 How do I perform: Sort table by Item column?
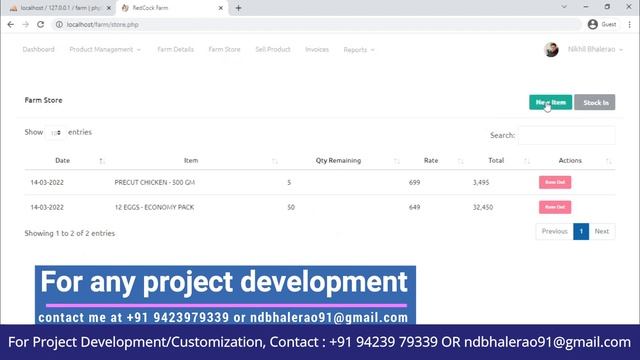tap(191, 160)
